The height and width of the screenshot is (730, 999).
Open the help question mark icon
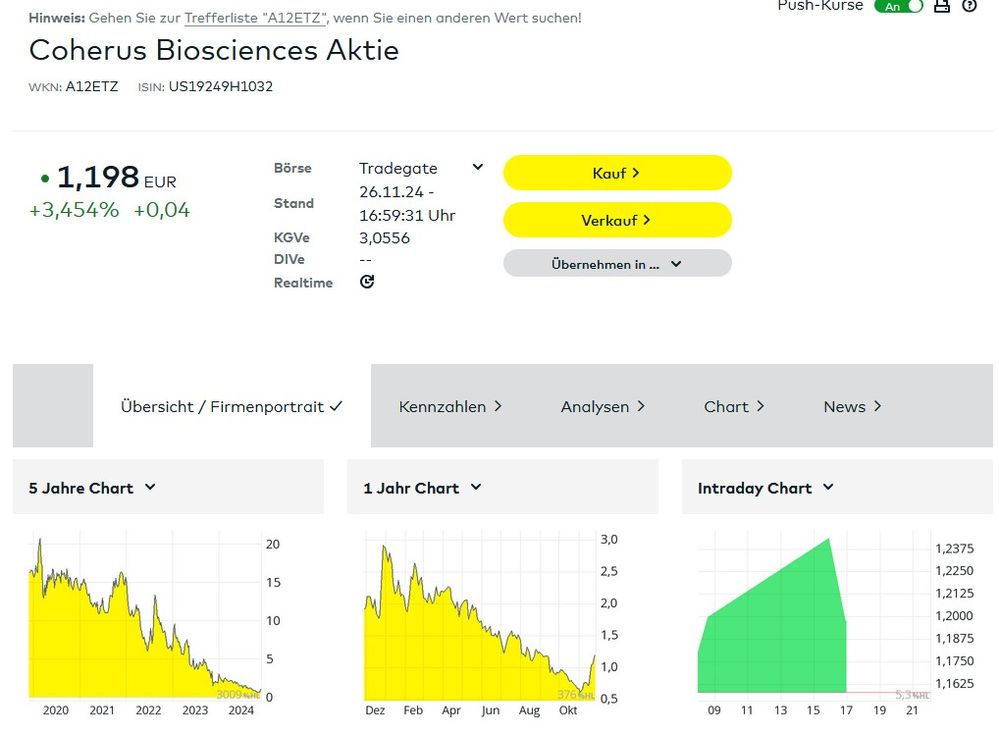(x=969, y=6)
